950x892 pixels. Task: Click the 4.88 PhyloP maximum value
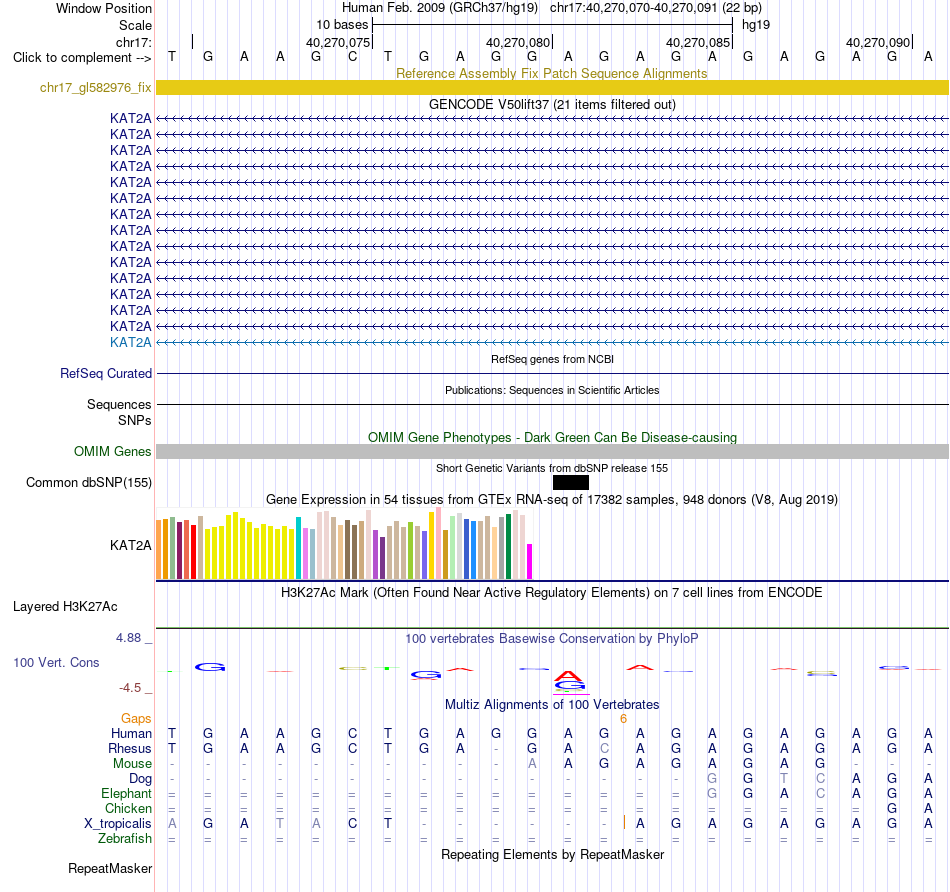128,637
